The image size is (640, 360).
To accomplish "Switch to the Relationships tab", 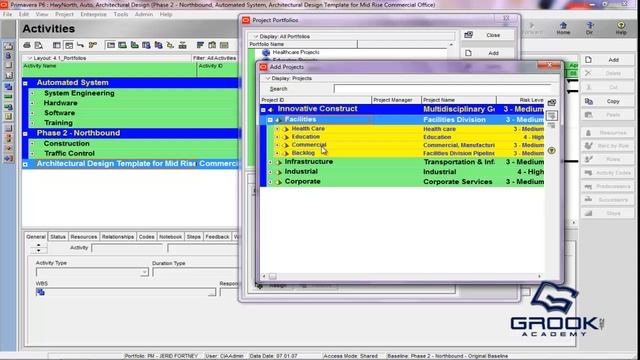I will tap(118, 237).
